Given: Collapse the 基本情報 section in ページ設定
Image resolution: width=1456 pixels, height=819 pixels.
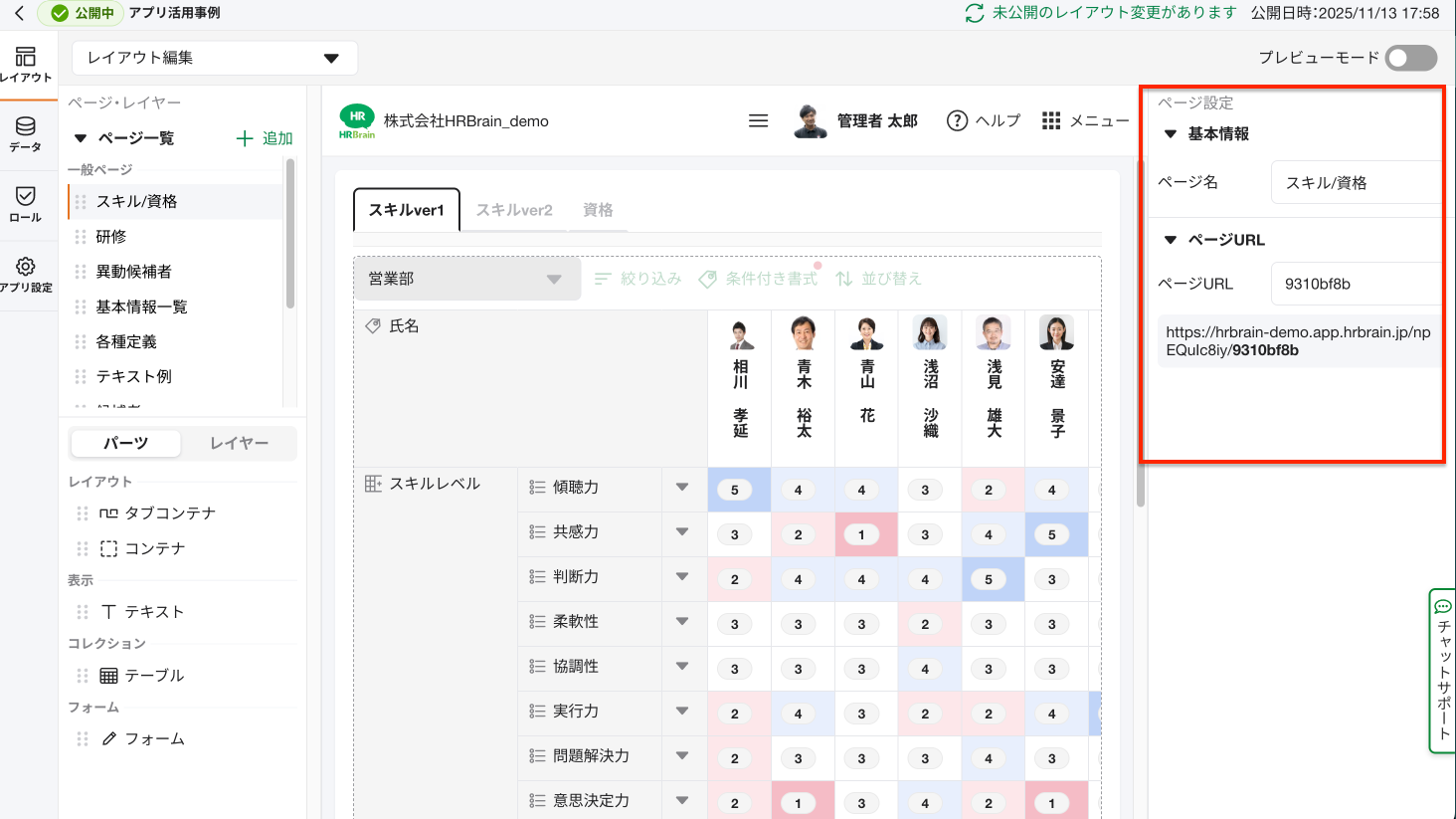Looking at the screenshot, I should pyautogui.click(x=1171, y=134).
